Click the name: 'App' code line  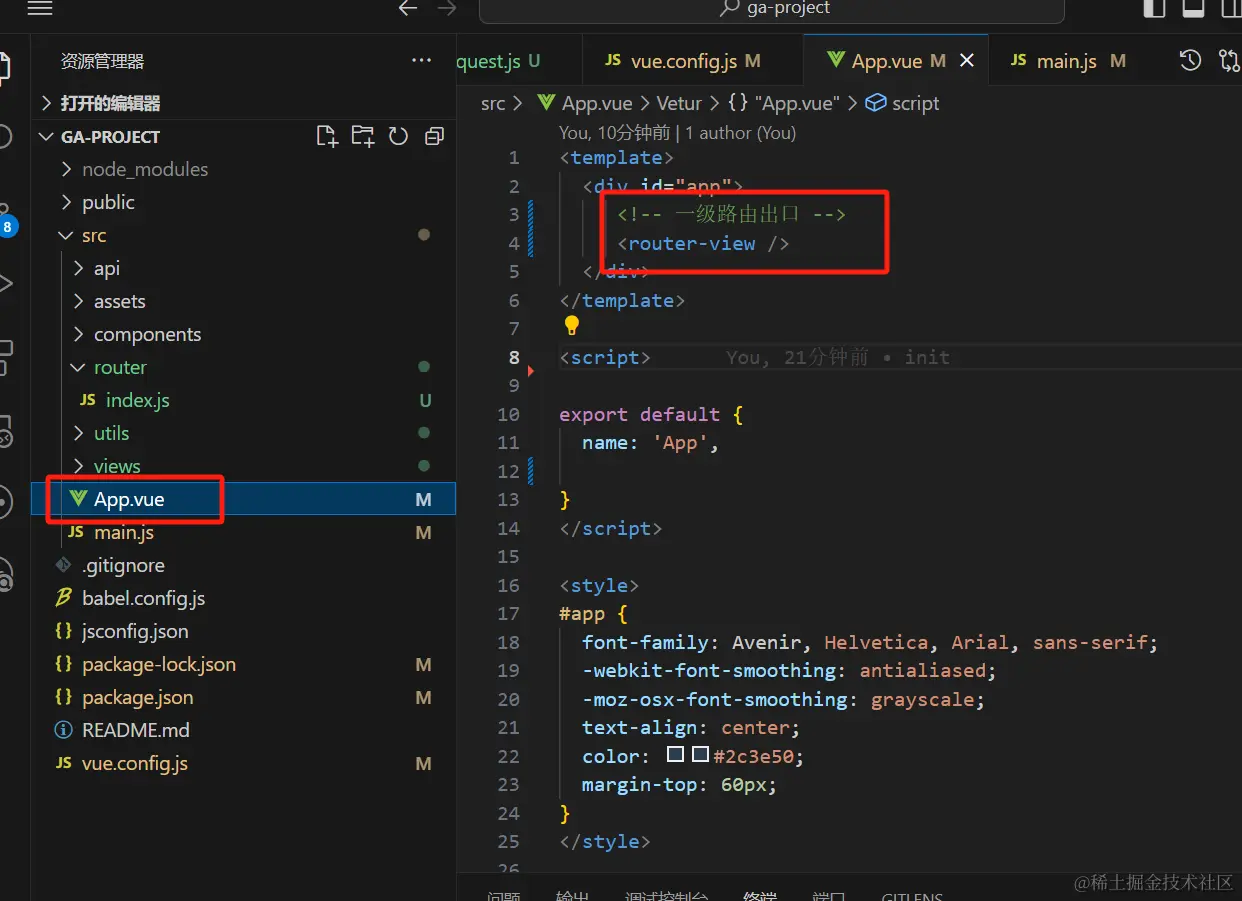651,442
